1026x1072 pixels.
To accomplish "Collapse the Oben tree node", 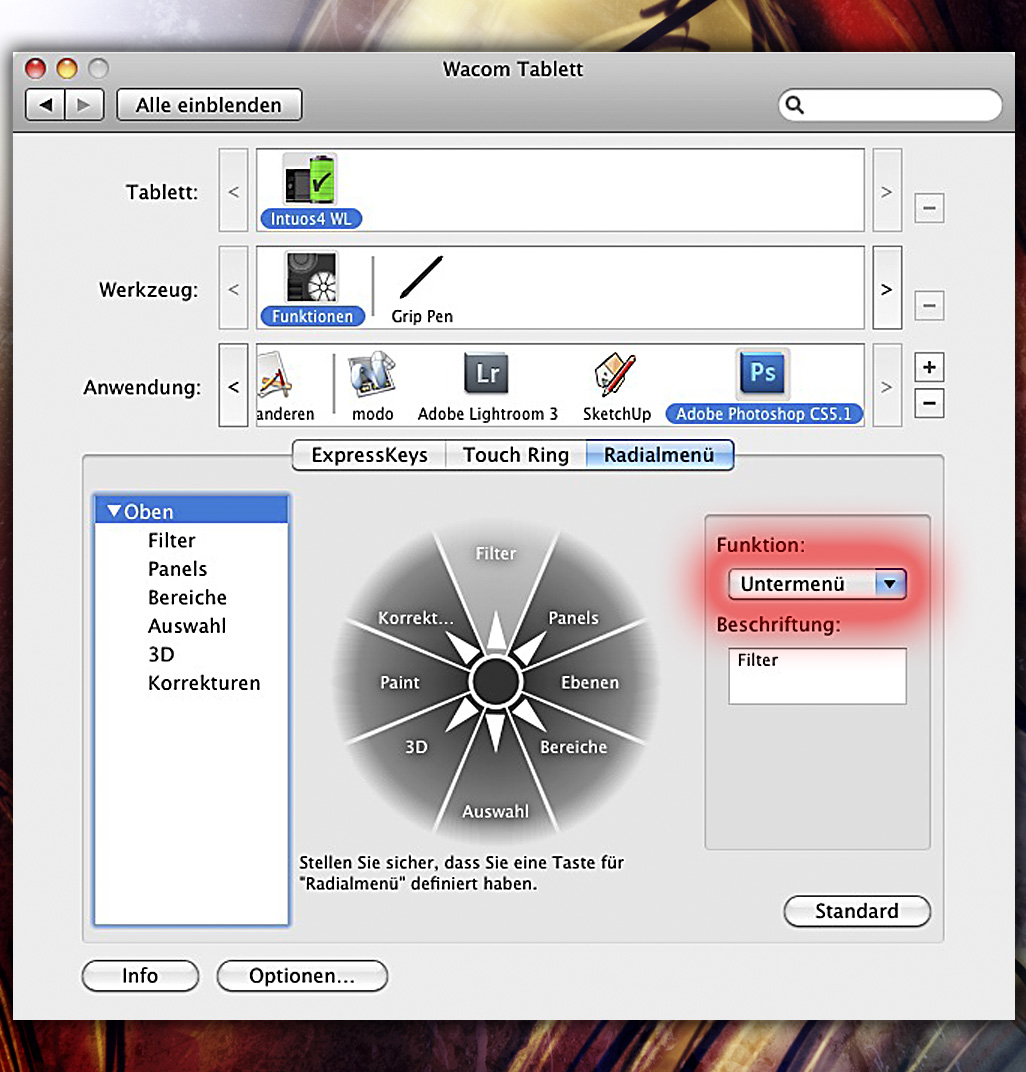I will (x=114, y=512).
